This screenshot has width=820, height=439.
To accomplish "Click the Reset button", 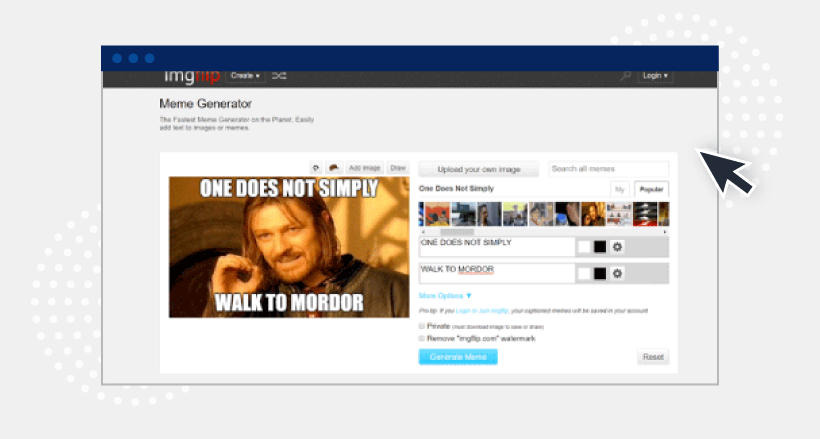I will tap(653, 357).
